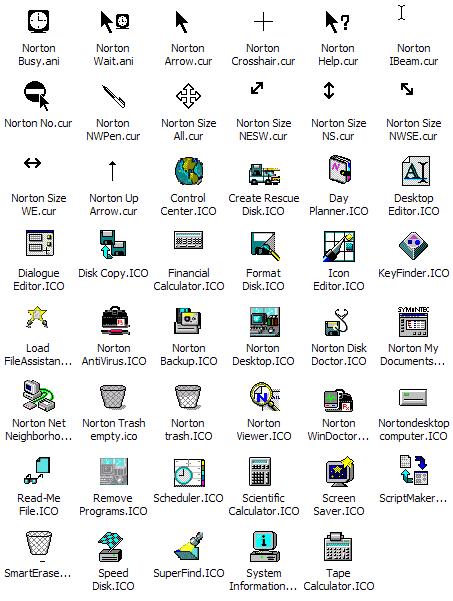Image resolution: width=453 pixels, height=601 pixels.
Task: Click the Norton Wait.ani cursor icon
Action: [114, 21]
